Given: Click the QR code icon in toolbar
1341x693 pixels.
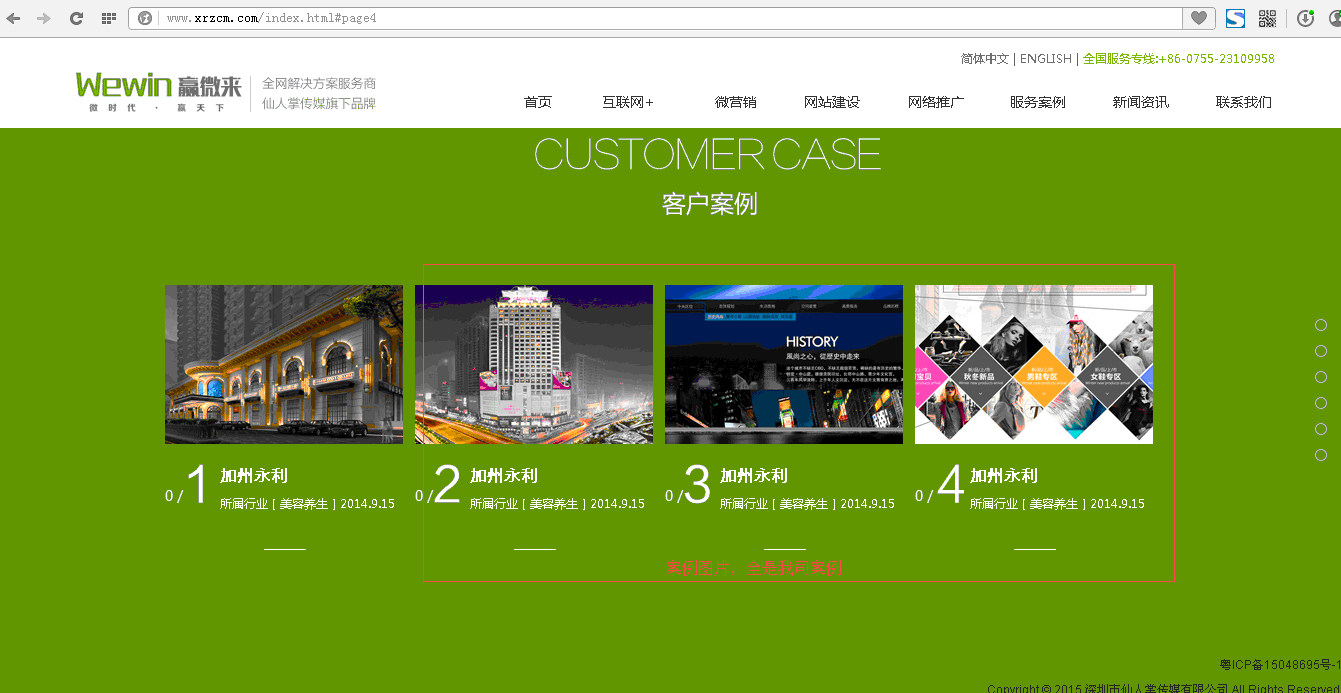Looking at the screenshot, I should [1267, 18].
